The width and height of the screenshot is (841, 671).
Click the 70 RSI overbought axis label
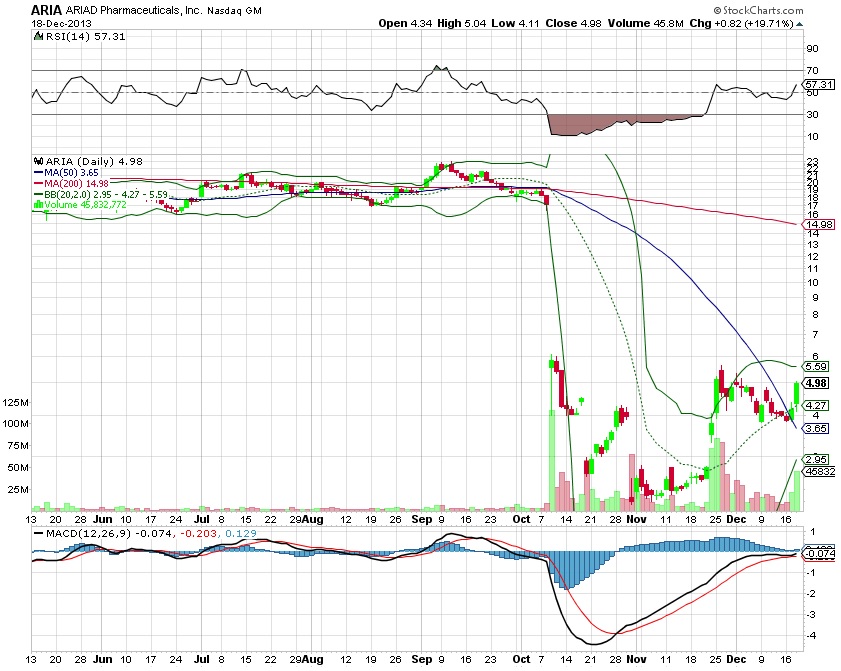click(812, 71)
